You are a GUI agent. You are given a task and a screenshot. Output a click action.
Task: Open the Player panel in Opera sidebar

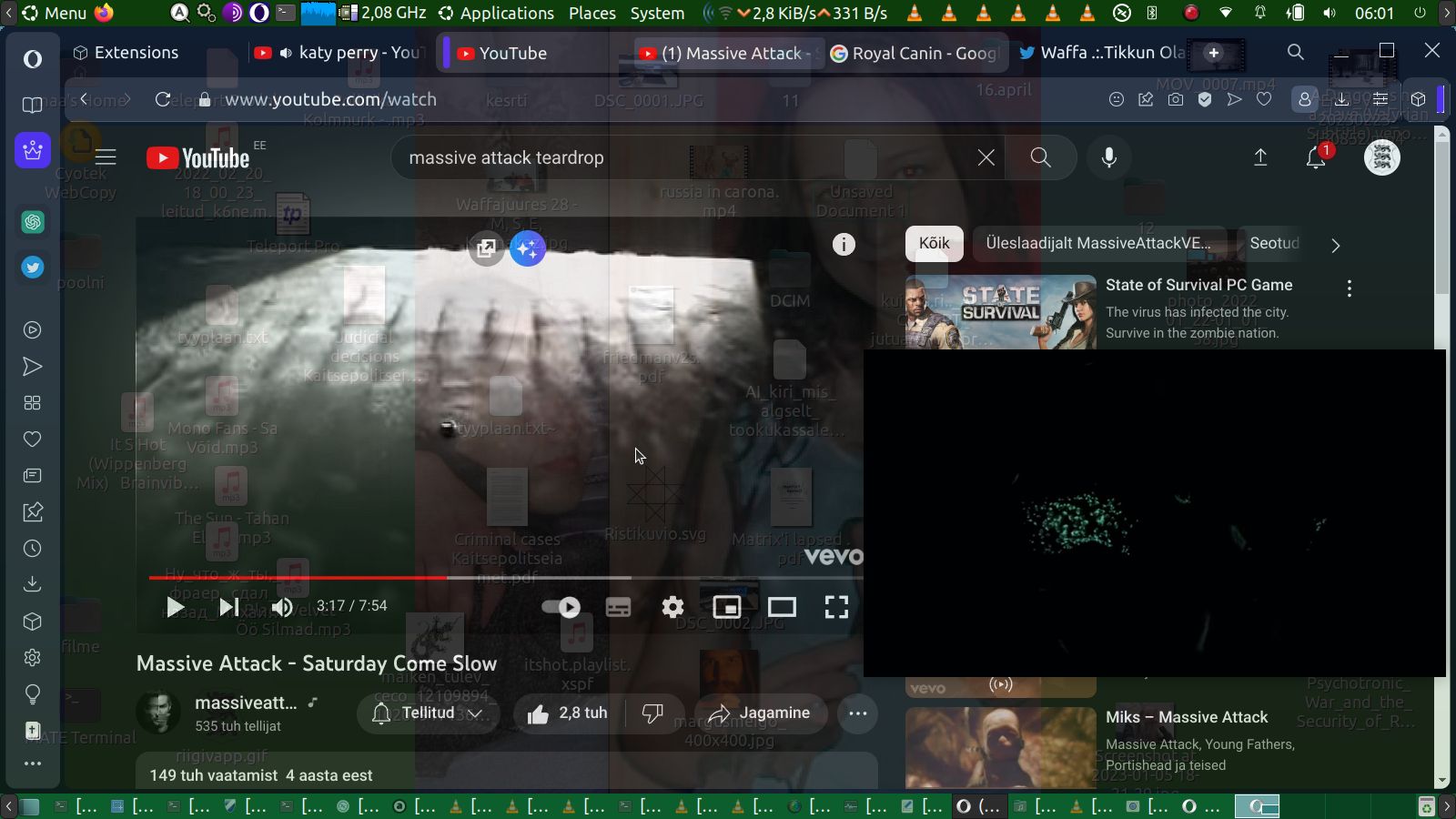tap(33, 330)
